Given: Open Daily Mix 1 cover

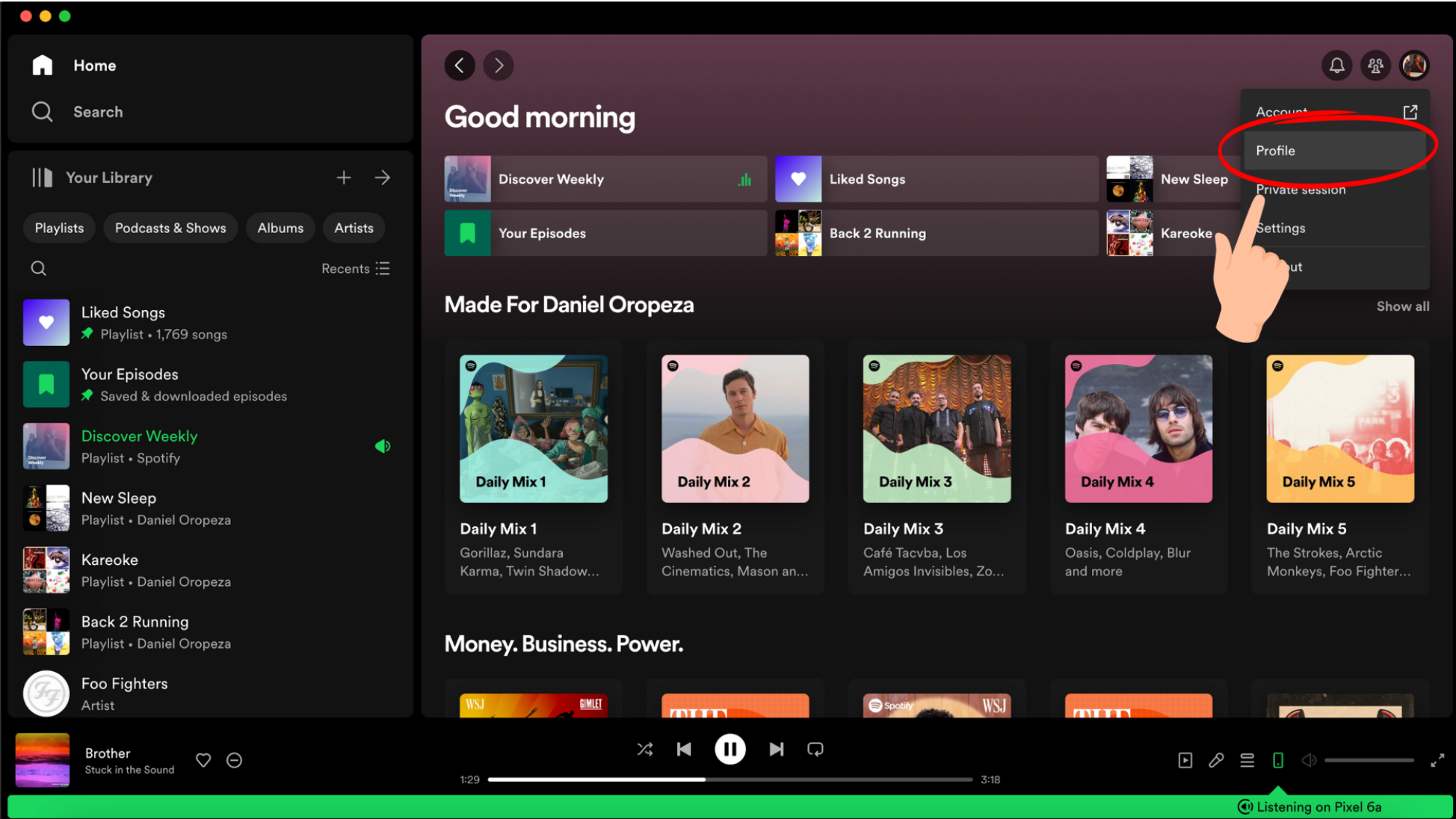Looking at the screenshot, I should tap(534, 429).
